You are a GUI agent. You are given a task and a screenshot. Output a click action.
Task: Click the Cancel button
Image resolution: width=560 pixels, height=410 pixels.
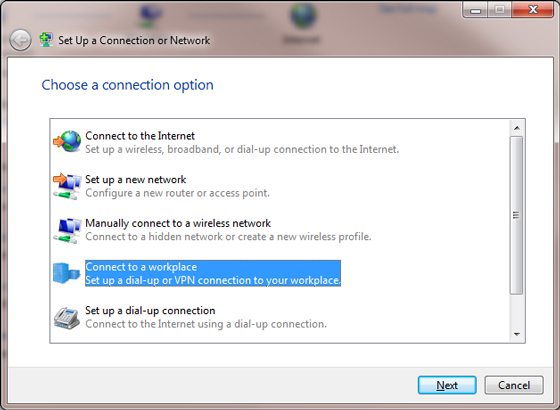(x=514, y=385)
